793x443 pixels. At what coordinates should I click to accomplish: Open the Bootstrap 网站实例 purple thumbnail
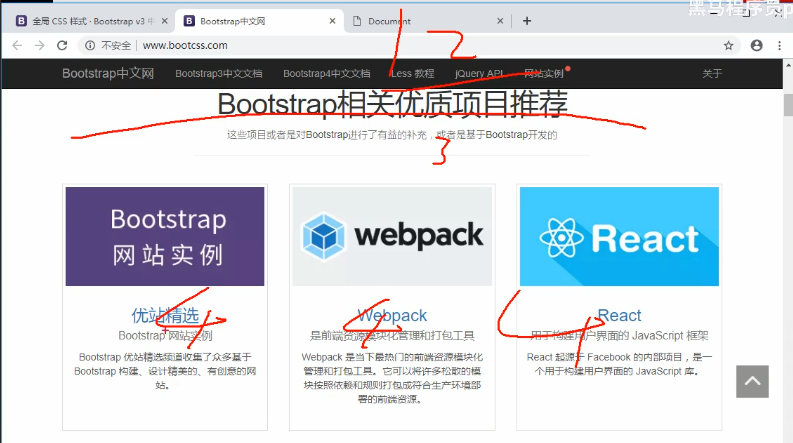click(165, 236)
